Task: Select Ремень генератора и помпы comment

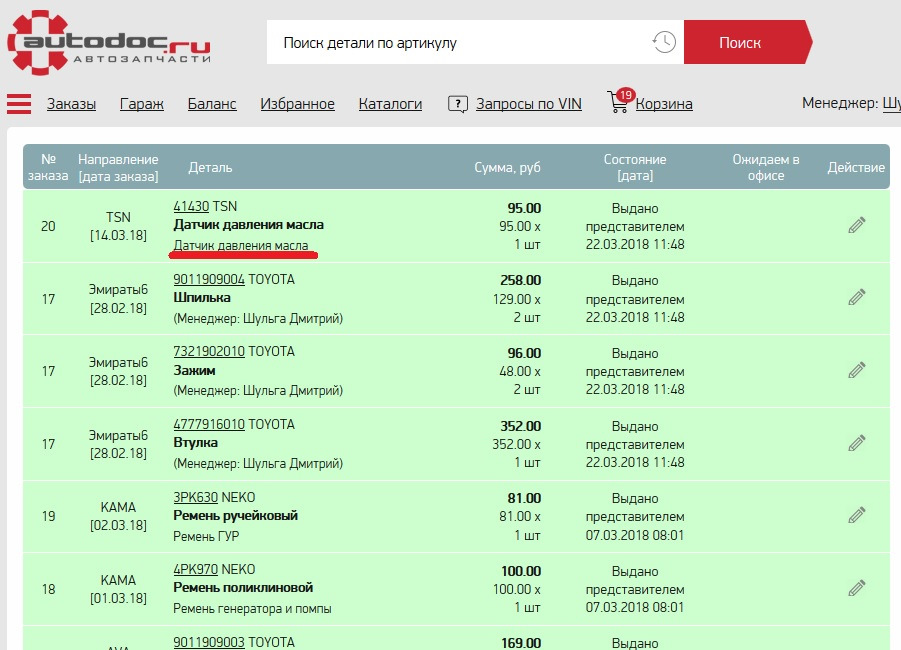Action: tap(252, 609)
